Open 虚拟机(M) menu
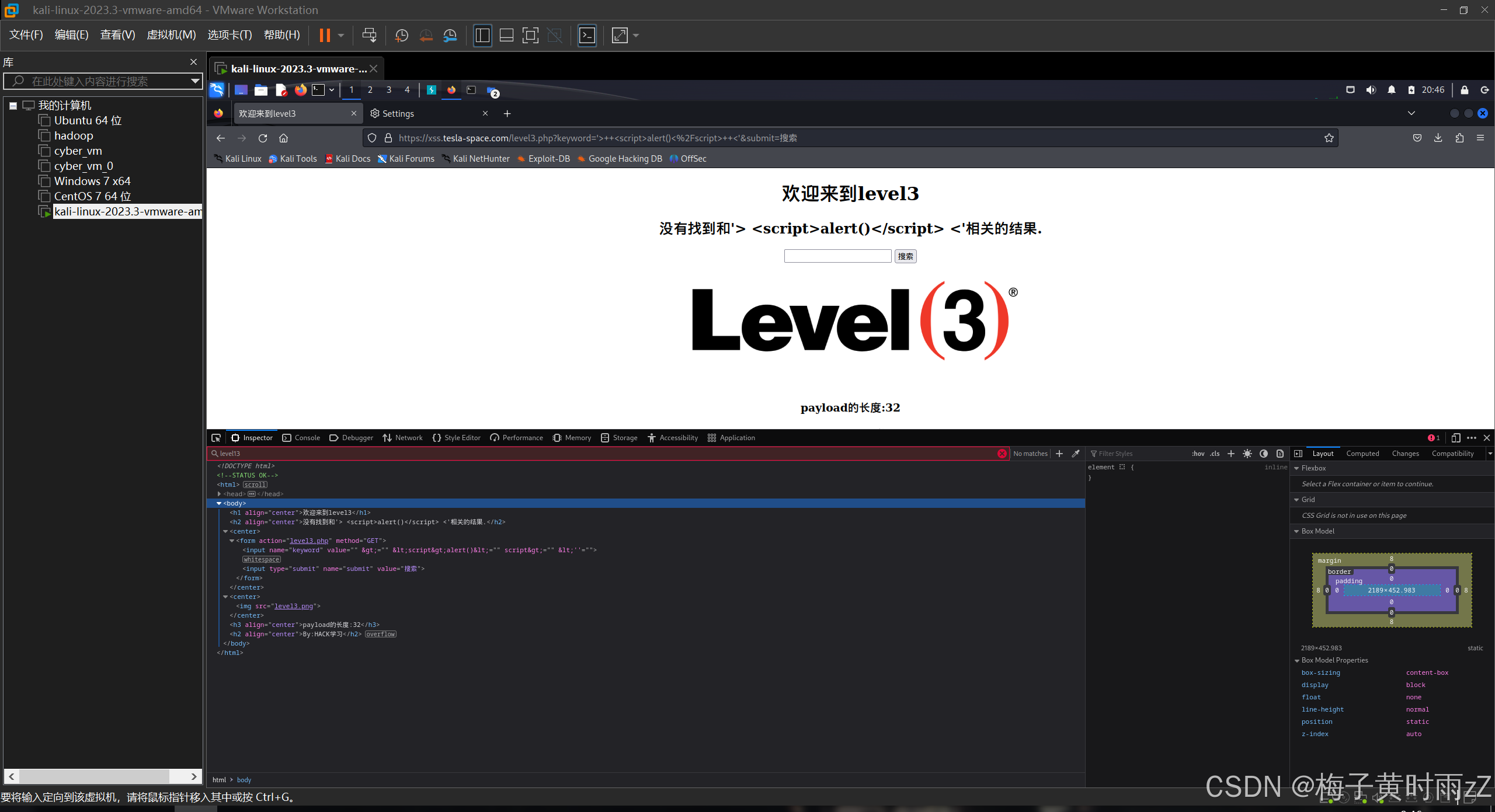This screenshot has height=812, width=1495. click(171, 35)
